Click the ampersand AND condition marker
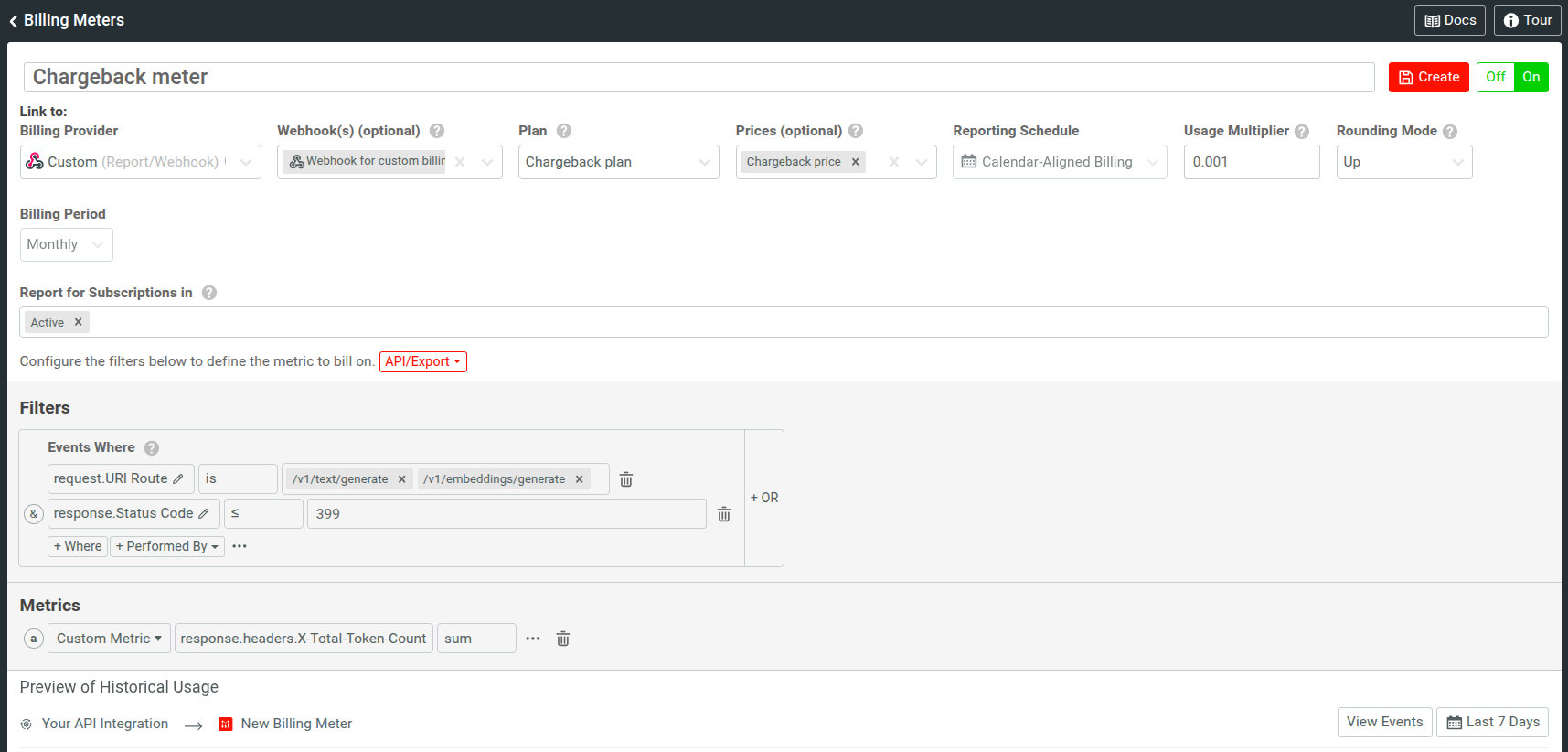The width and height of the screenshot is (1568, 752). pyautogui.click(x=34, y=513)
